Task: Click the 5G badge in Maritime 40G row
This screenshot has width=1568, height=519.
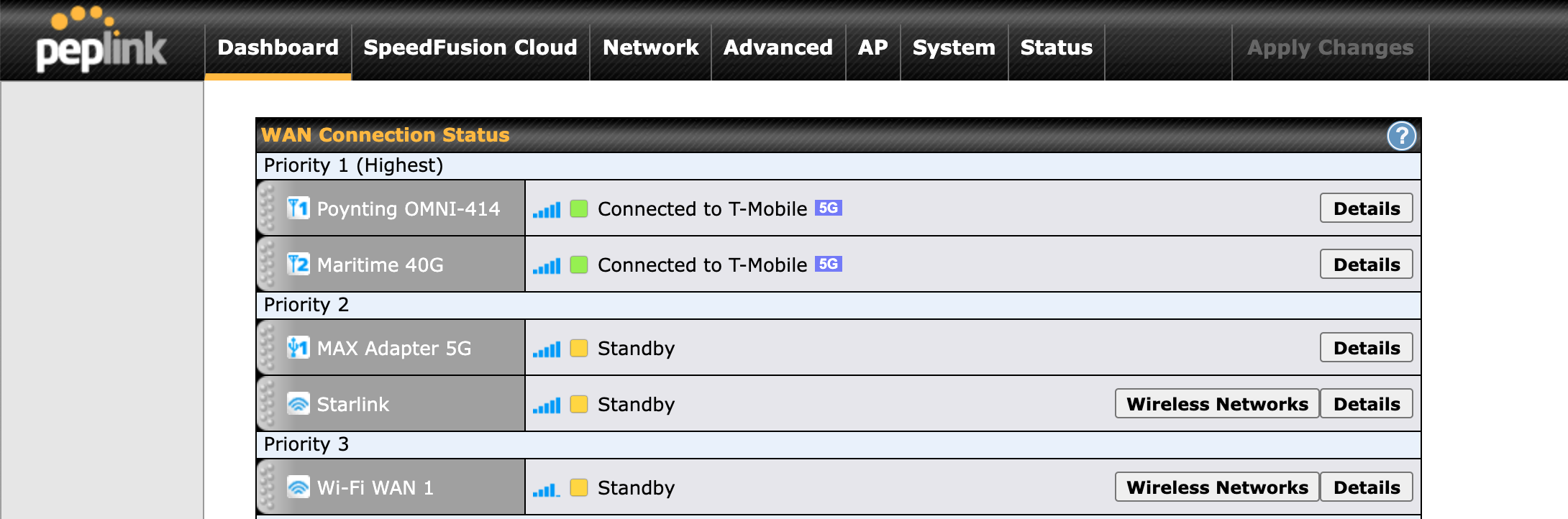Action: (x=829, y=264)
